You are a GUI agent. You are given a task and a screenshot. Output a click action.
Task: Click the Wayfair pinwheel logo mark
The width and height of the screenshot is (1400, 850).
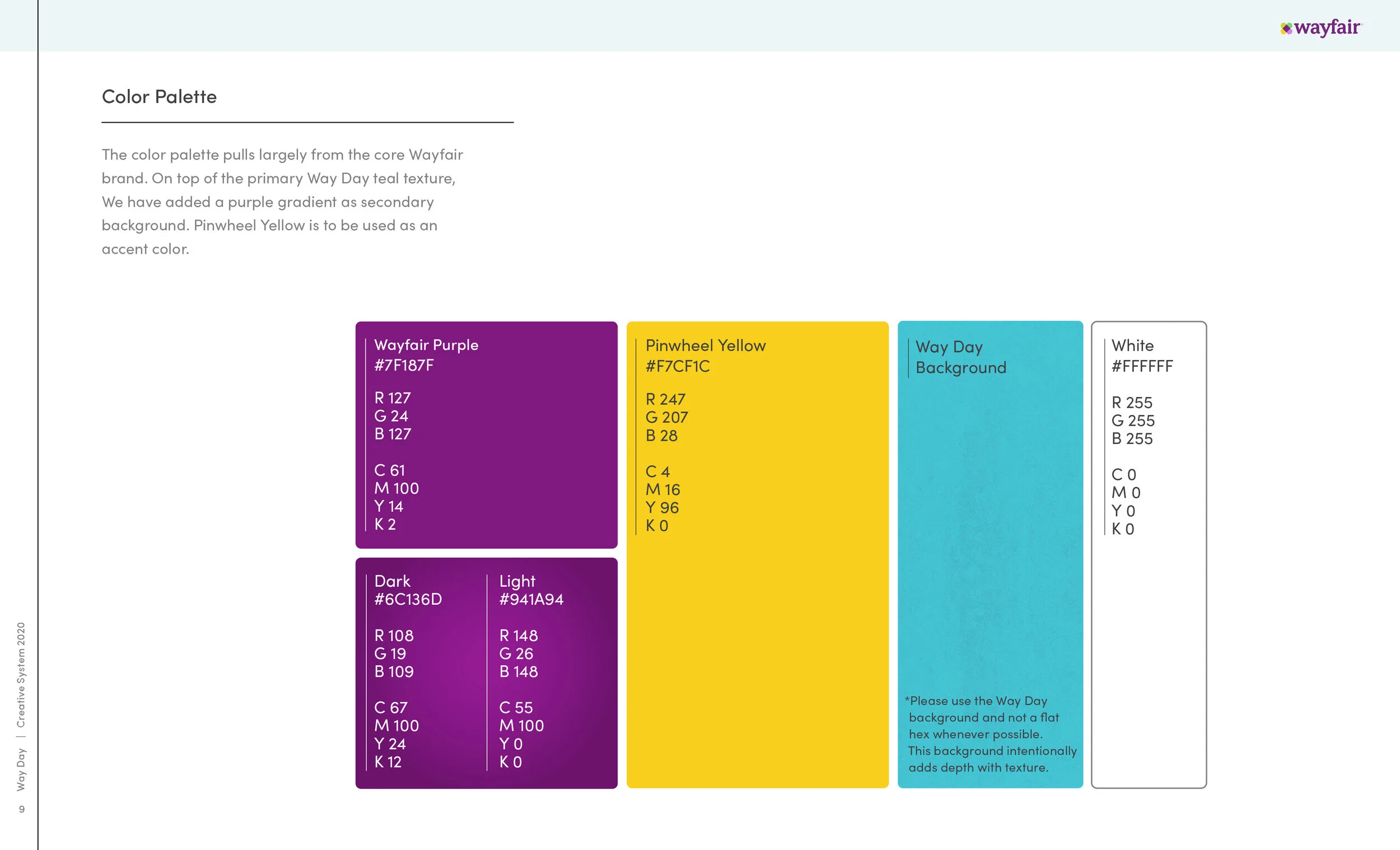point(1286,28)
